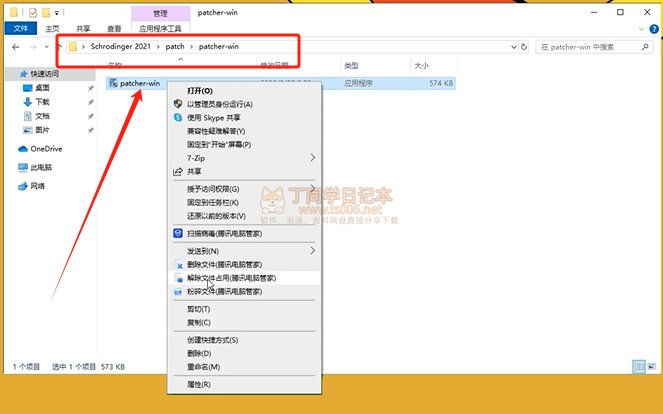Image resolution: width=663 pixels, height=414 pixels.
Task: Click patch folder in address breadcrumb
Action: pos(175,47)
